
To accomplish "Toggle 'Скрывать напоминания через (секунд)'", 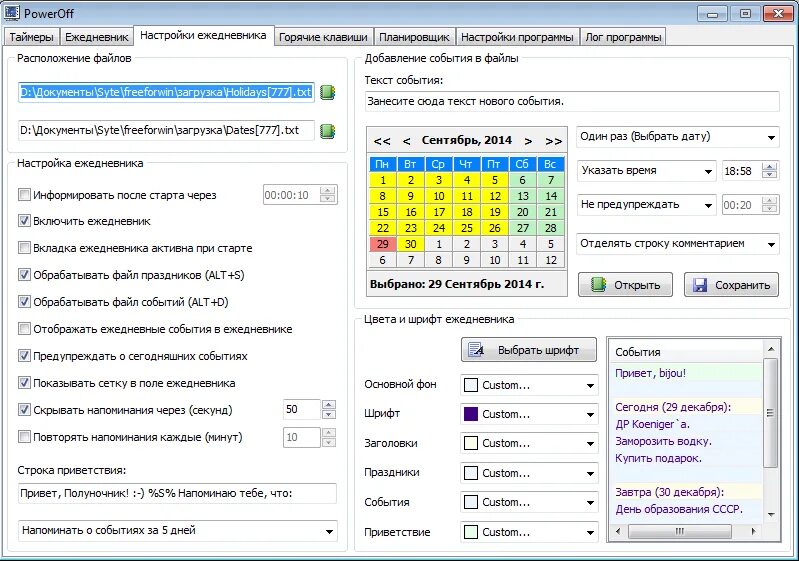I will 24,410.
